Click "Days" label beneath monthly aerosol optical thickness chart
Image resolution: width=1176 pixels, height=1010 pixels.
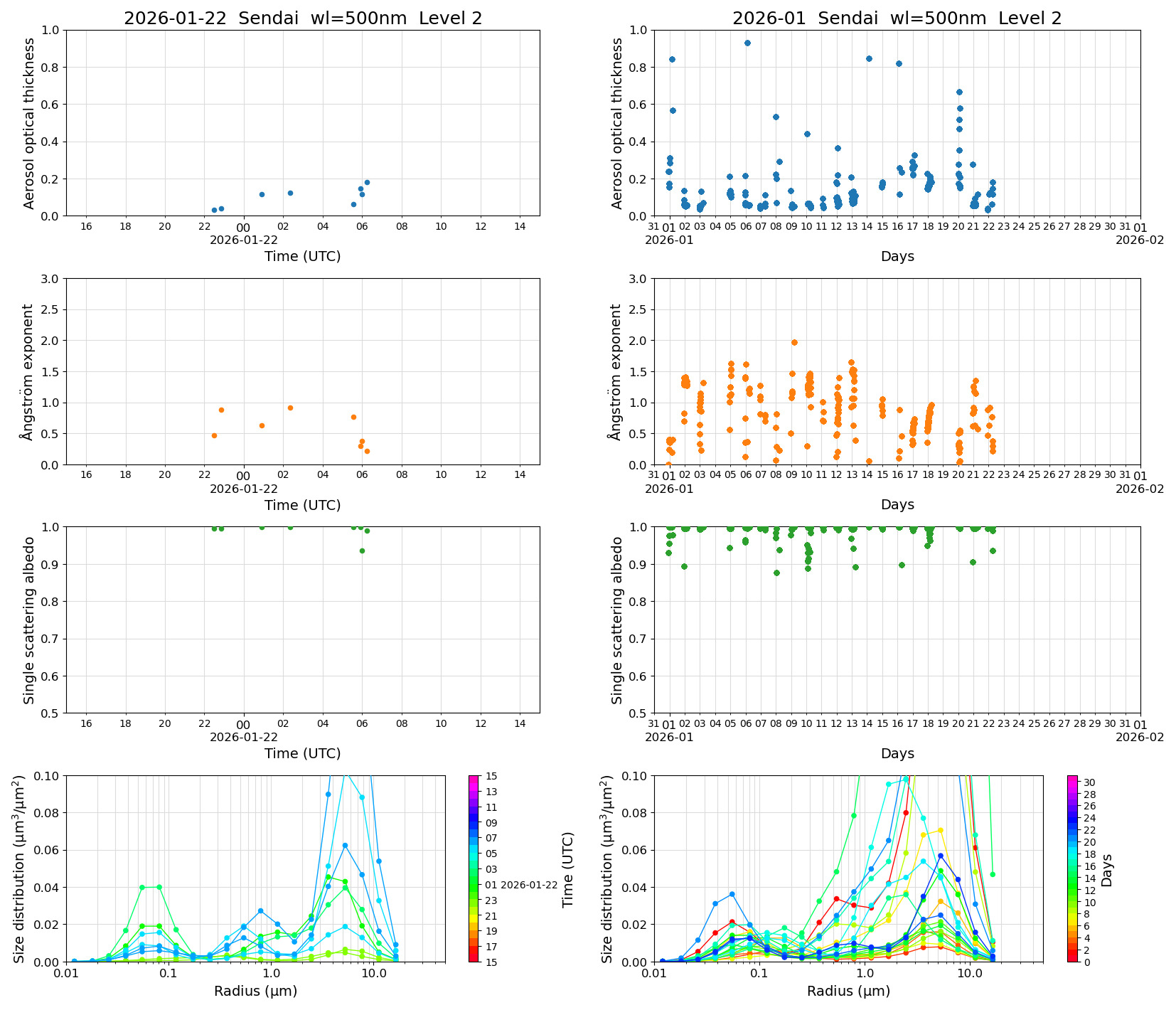coord(897,256)
